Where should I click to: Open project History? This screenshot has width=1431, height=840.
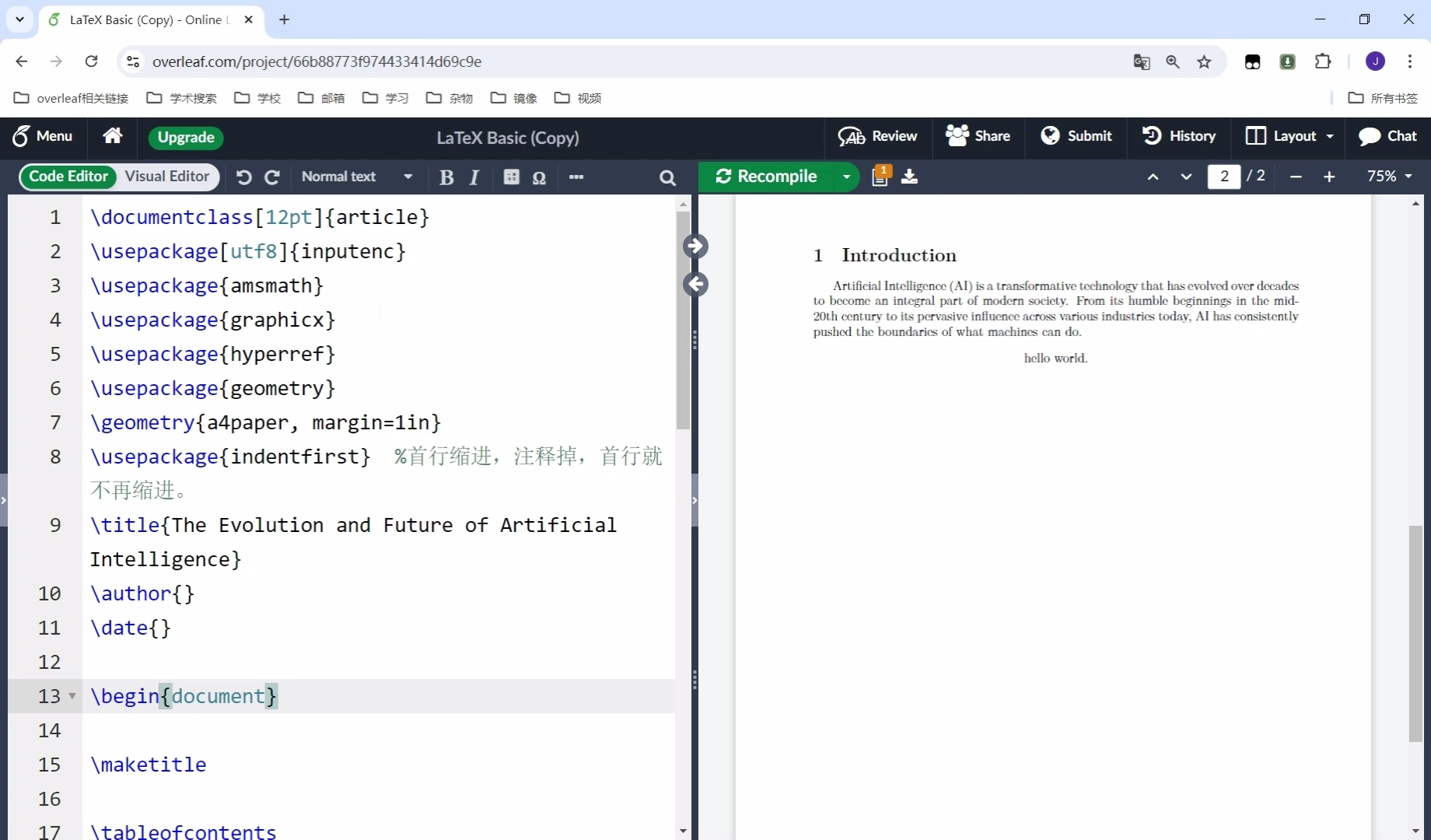pos(1179,136)
